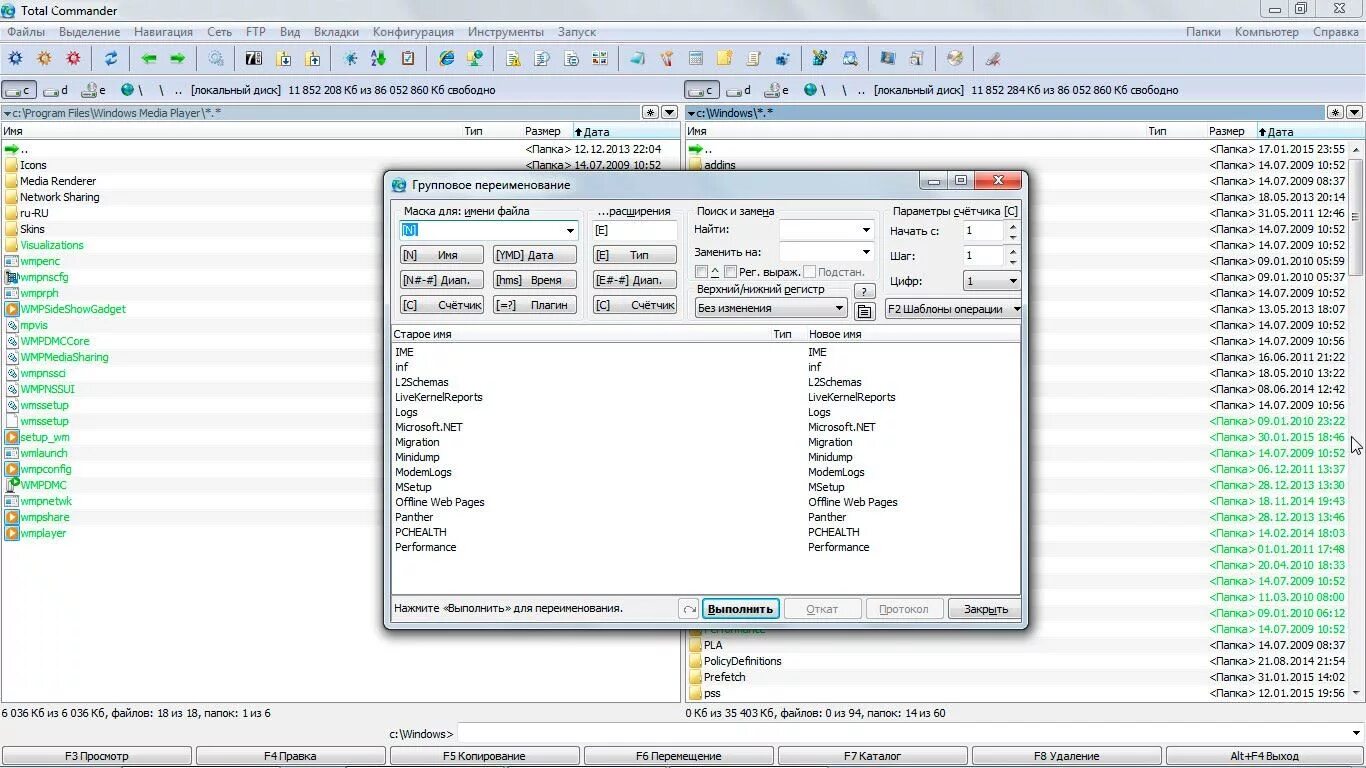
Task: Click the clipboard checkmark toolbar icon
Action: click(408, 59)
